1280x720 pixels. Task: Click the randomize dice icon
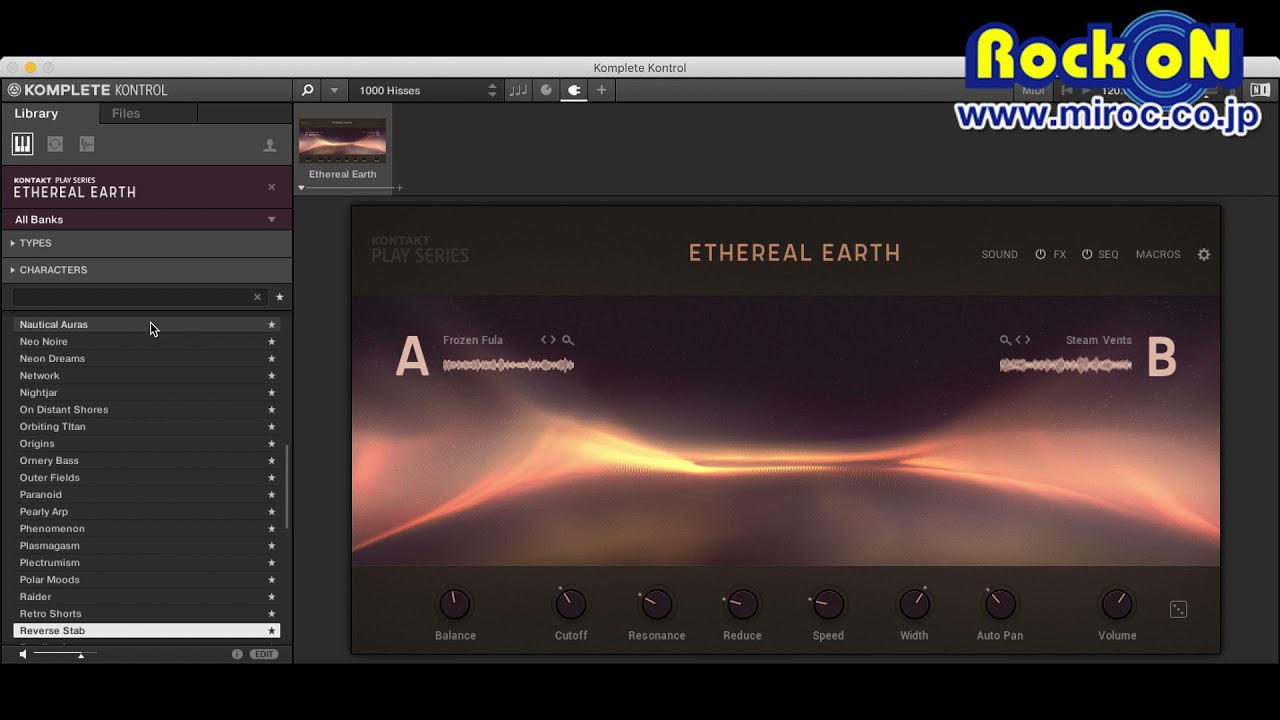[x=1179, y=609]
